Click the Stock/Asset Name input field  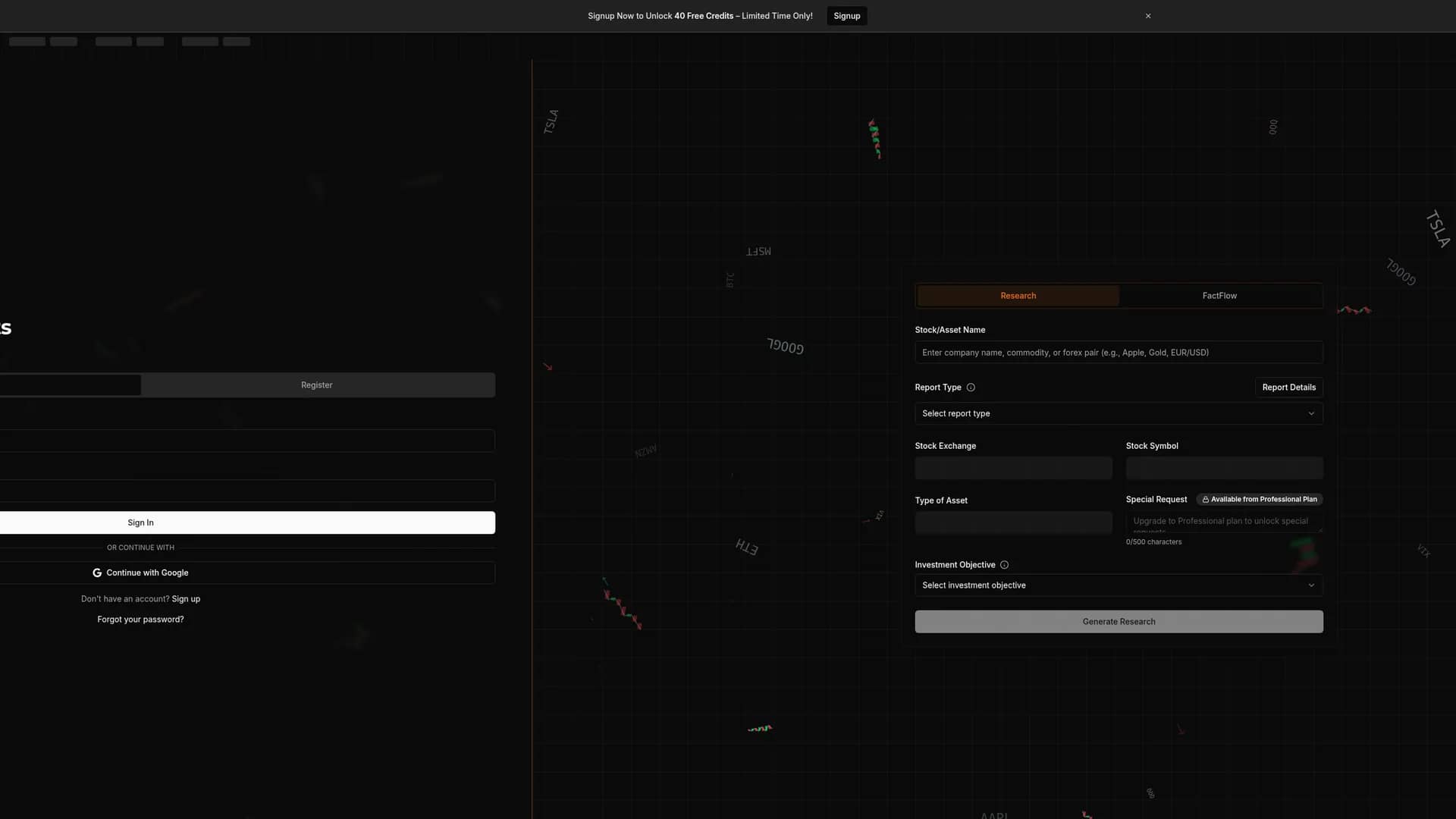1119,353
